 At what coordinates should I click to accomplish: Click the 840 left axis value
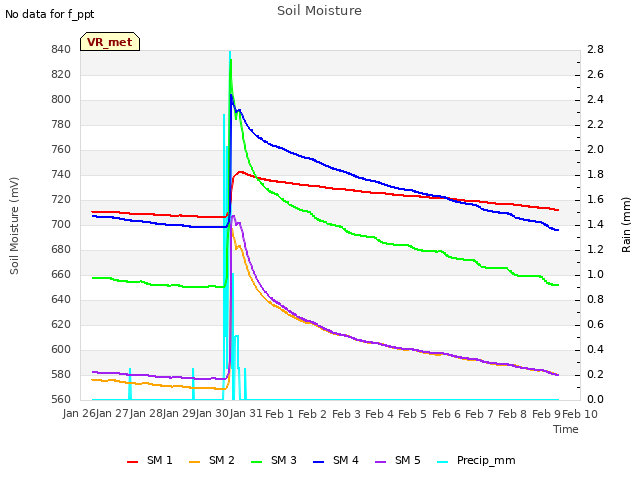point(61,50)
